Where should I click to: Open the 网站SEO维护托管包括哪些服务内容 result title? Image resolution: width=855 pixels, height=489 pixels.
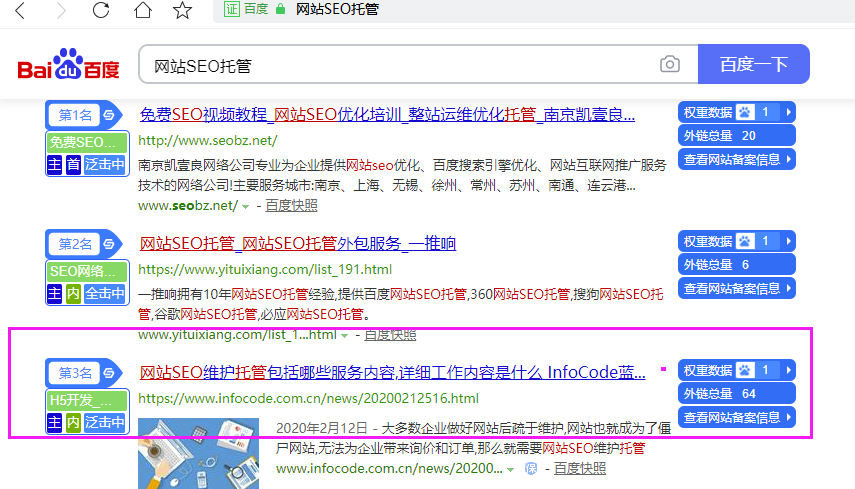[393, 373]
